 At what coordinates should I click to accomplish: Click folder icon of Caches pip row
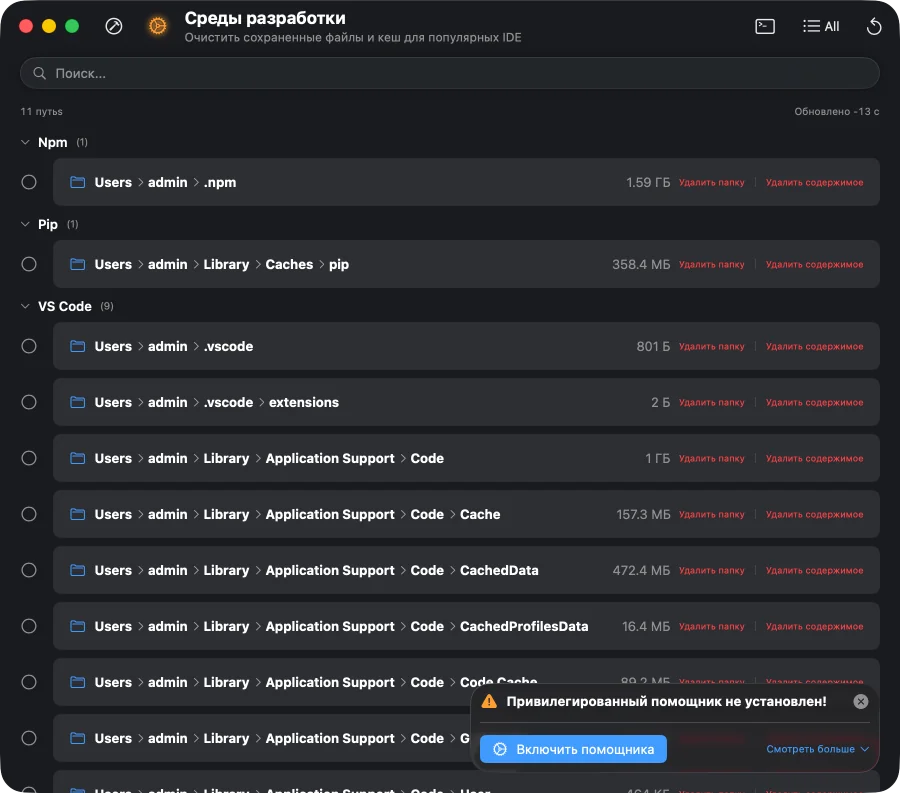(x=77, y=265)
